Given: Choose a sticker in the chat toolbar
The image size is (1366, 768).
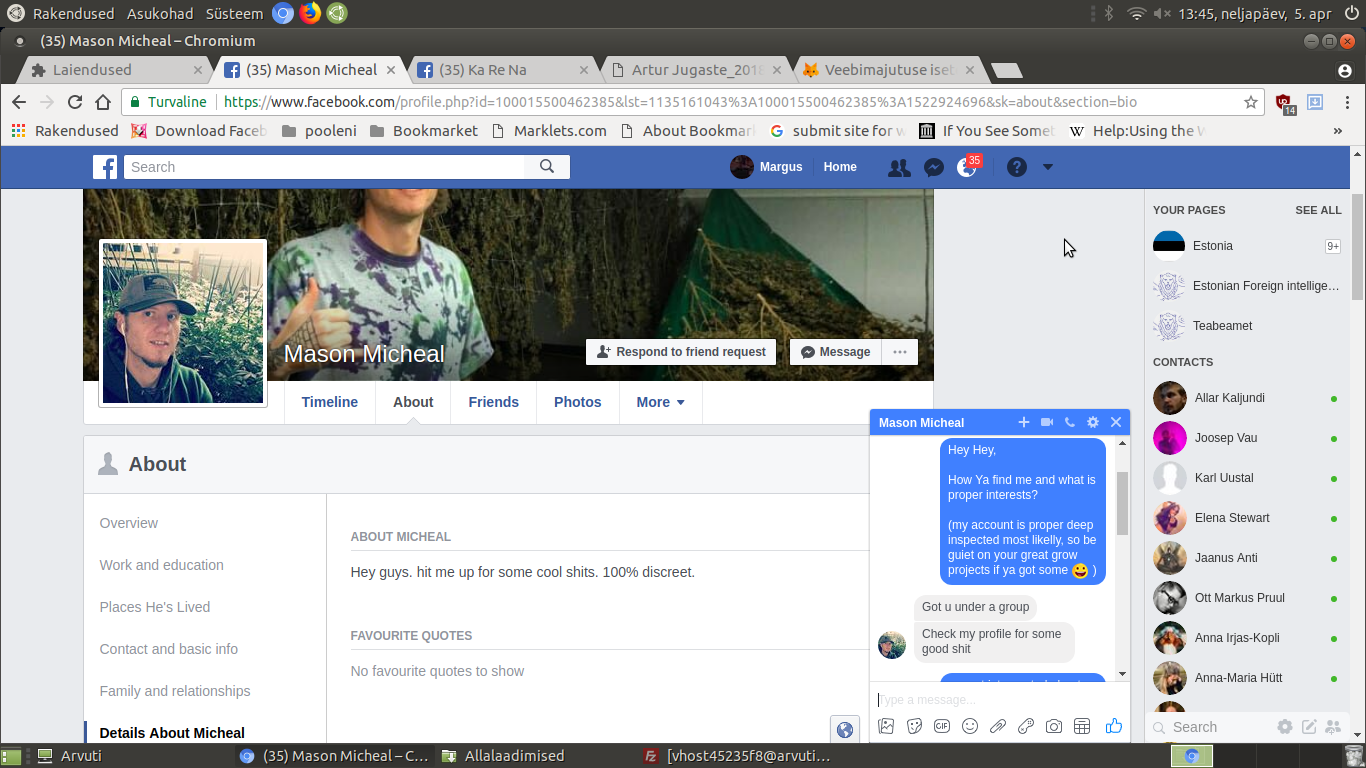Looking at the screenshot, I should (x=914, y=727).
